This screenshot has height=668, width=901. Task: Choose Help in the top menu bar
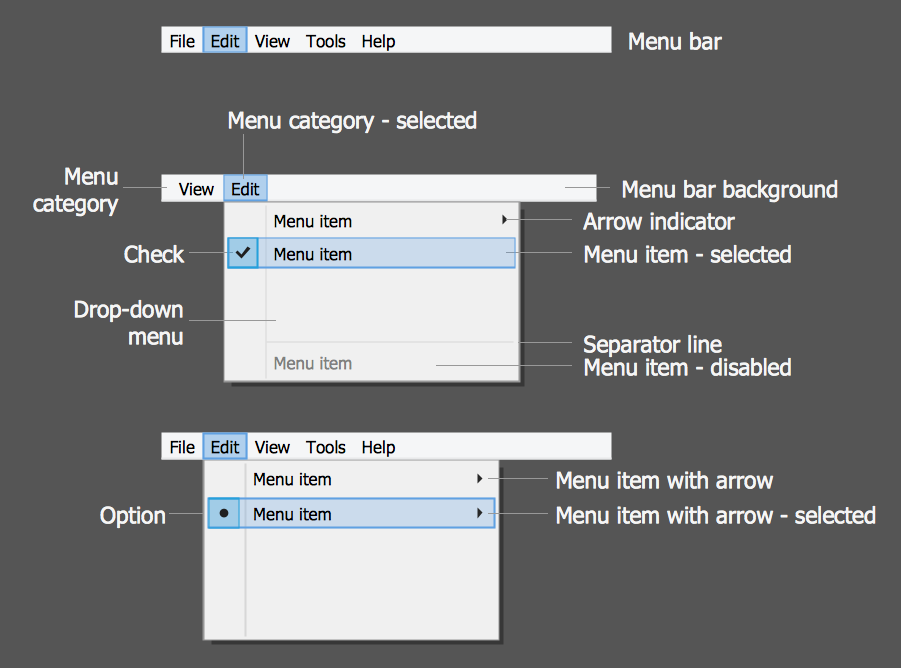(x=378, y=41)
